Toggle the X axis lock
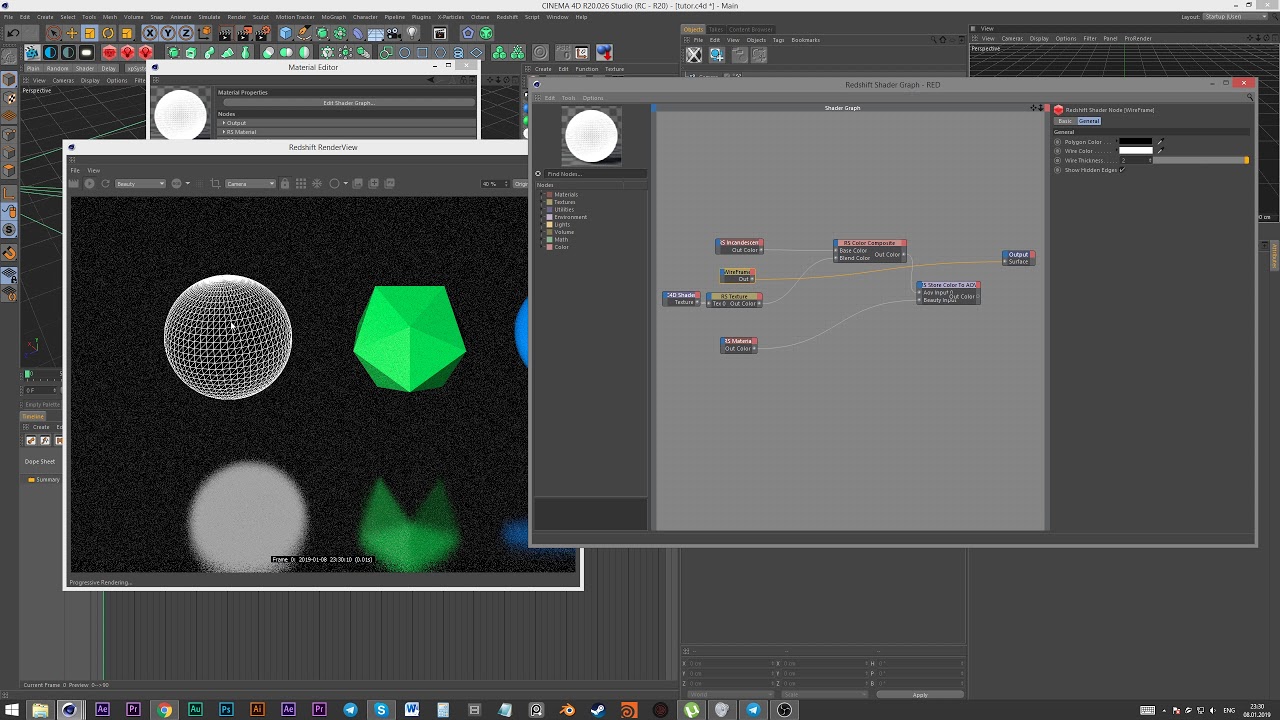The height and width of the screenshot is (720, 1280). [x=150, y=33]
